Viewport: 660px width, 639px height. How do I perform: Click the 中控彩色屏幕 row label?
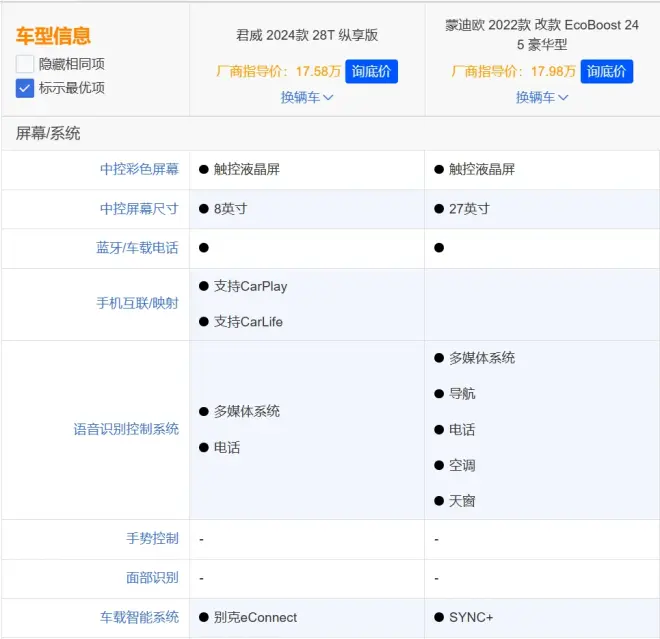139,170
